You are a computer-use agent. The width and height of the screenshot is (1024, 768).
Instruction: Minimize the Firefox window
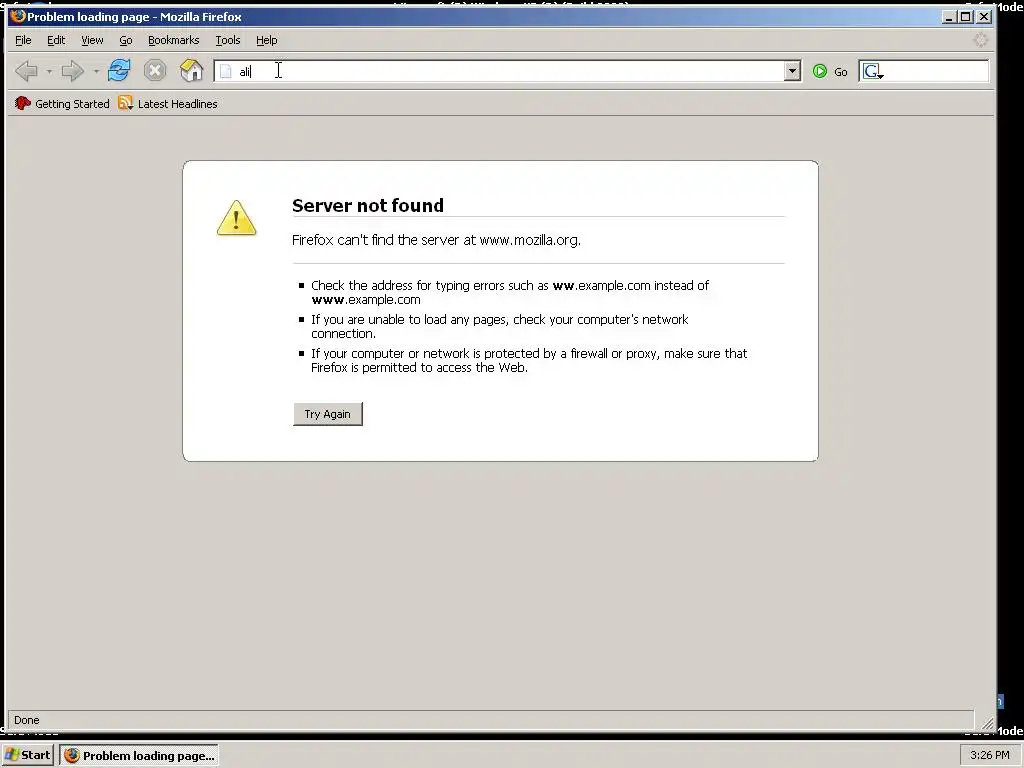click(950, 17)
